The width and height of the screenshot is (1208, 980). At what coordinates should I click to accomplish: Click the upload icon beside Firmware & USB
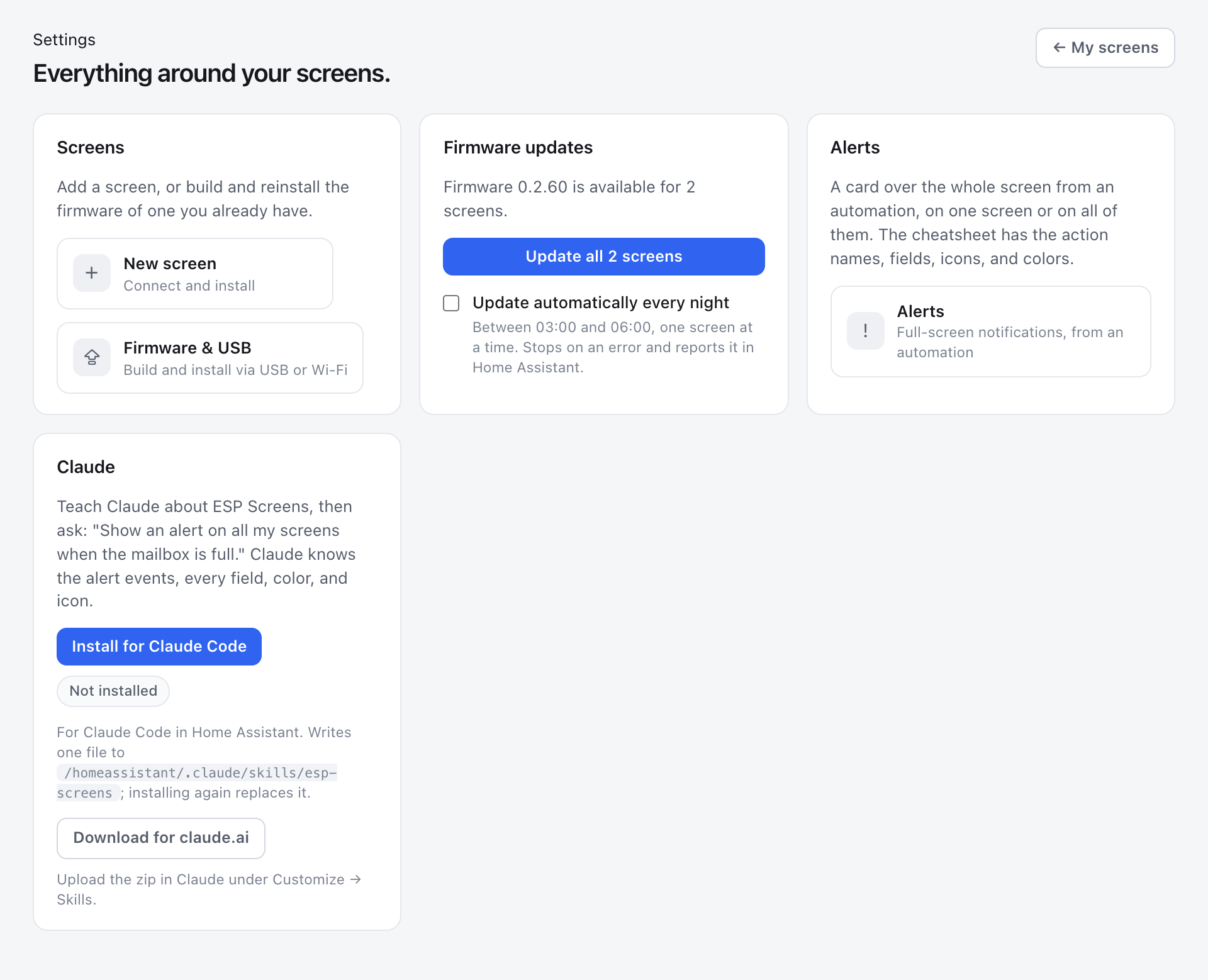(x=92, y=357)
